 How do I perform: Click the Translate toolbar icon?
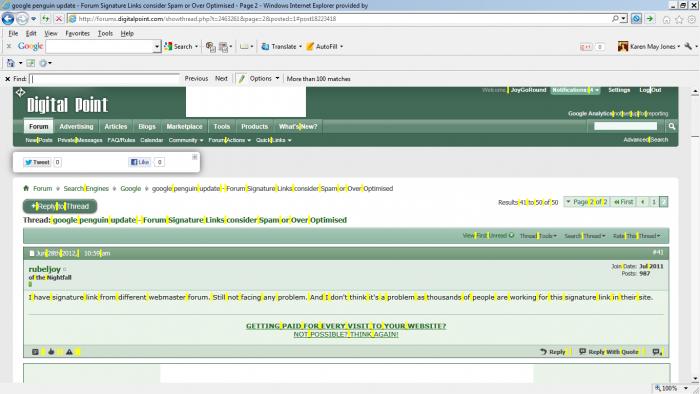tap(265, 46)
